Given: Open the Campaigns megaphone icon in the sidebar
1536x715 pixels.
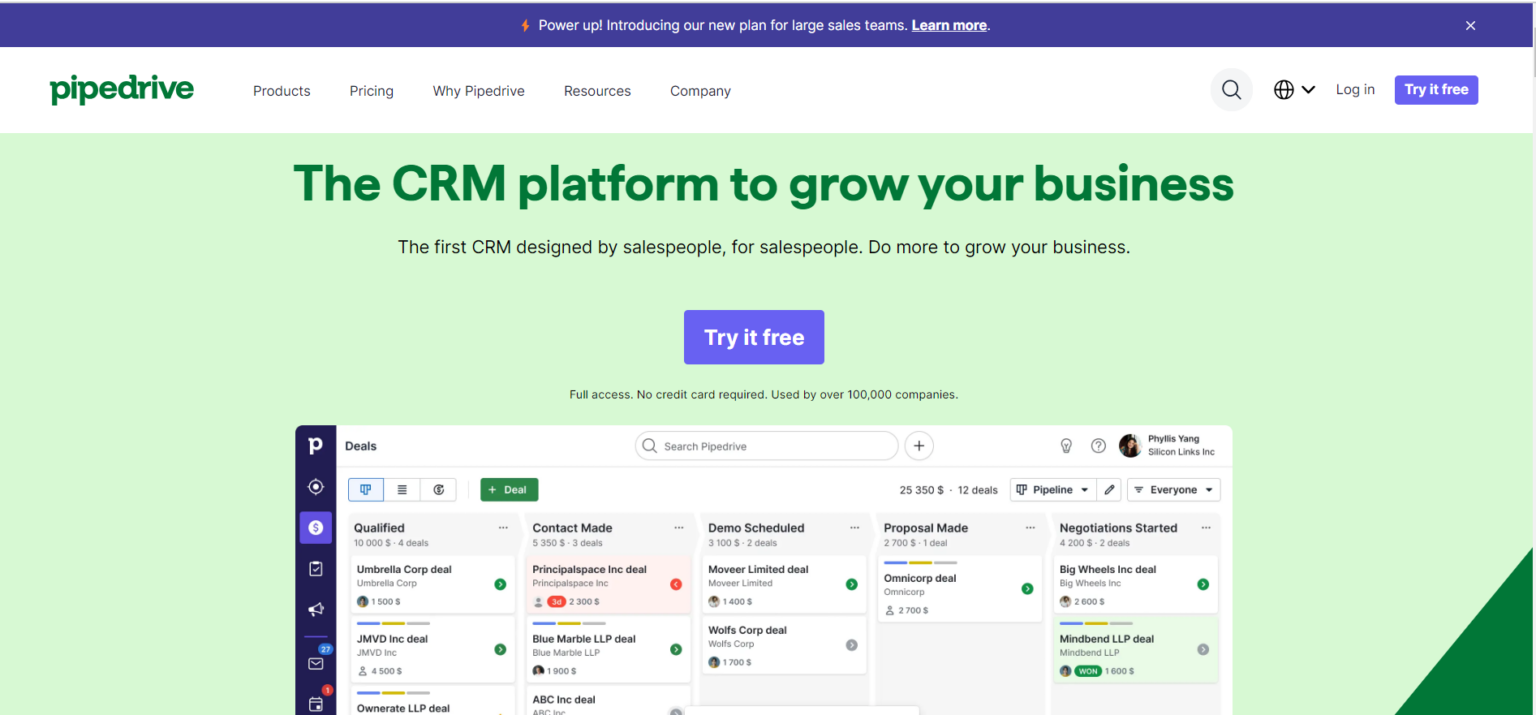Looking at the screenshot, I should [316, 608].
